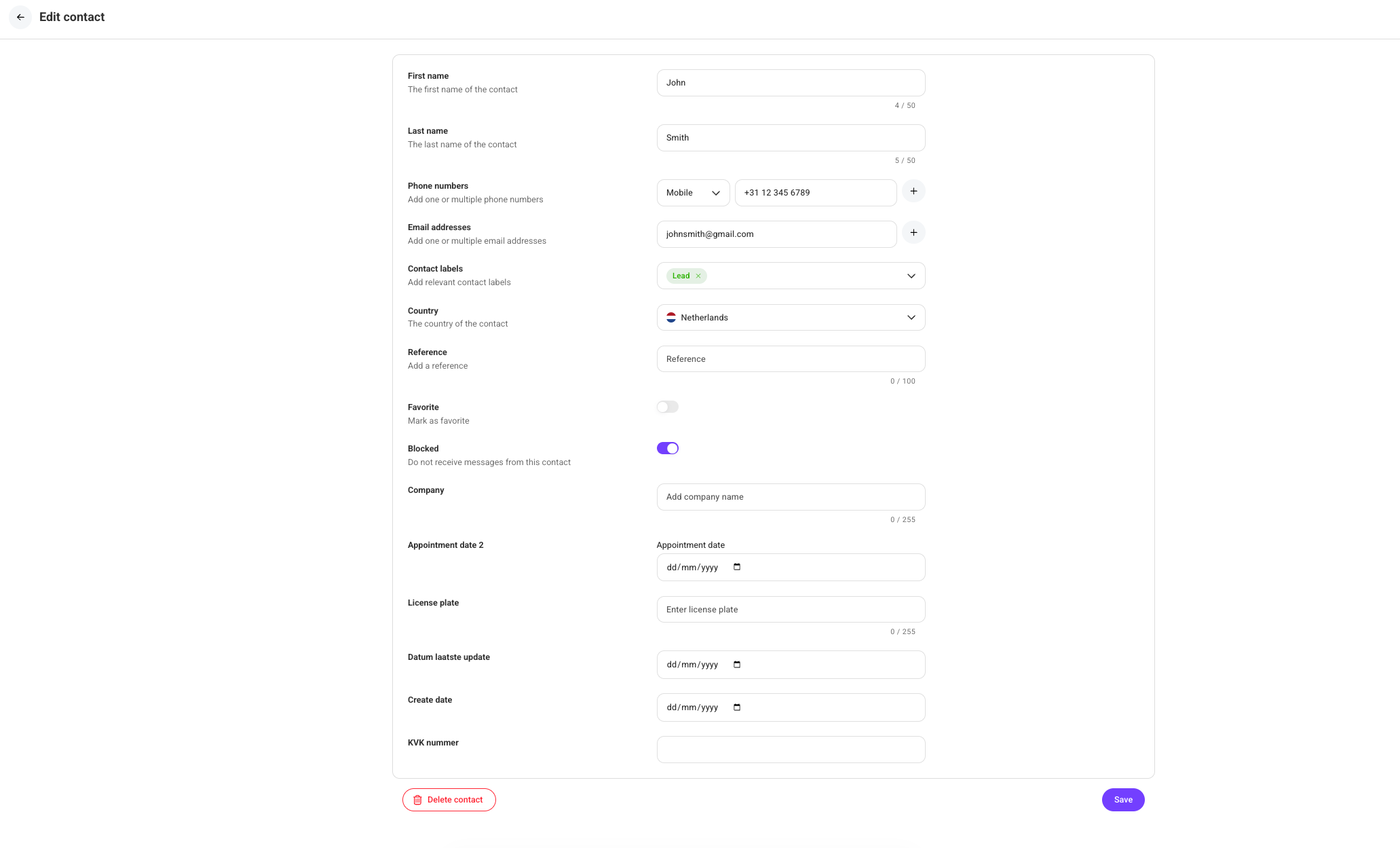
Task: Enable the Favorite toggle
Action: point(667,407)
